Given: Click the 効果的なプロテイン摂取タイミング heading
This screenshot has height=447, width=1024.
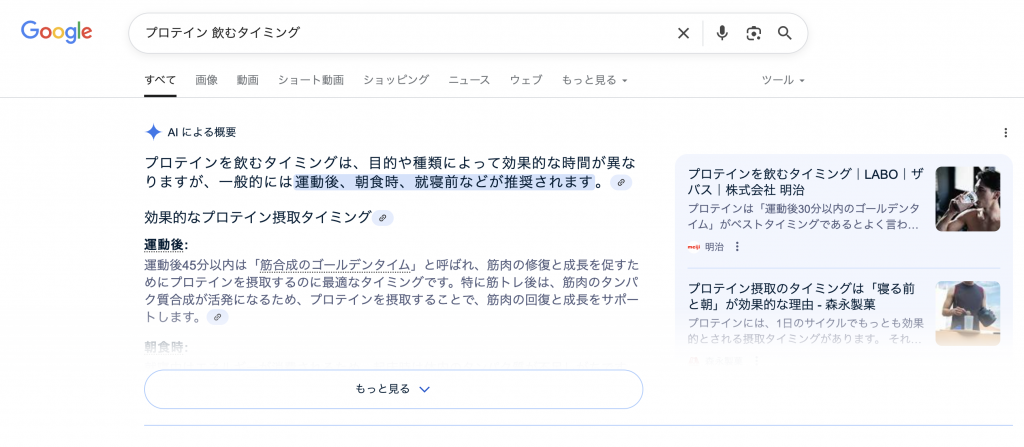Looking at the screenshot, I should pyautogui.click(x=257, y=218).
